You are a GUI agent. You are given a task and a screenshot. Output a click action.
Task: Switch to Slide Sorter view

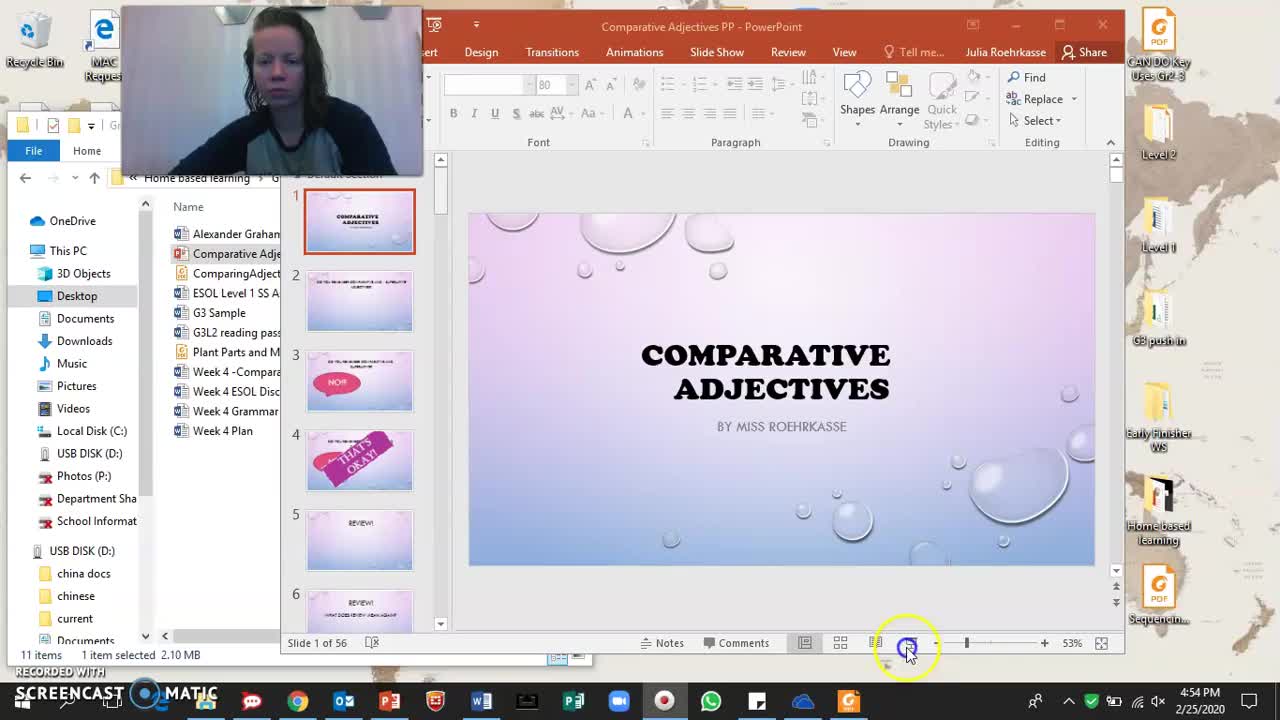pyautogui.click(x=840, y=643)
